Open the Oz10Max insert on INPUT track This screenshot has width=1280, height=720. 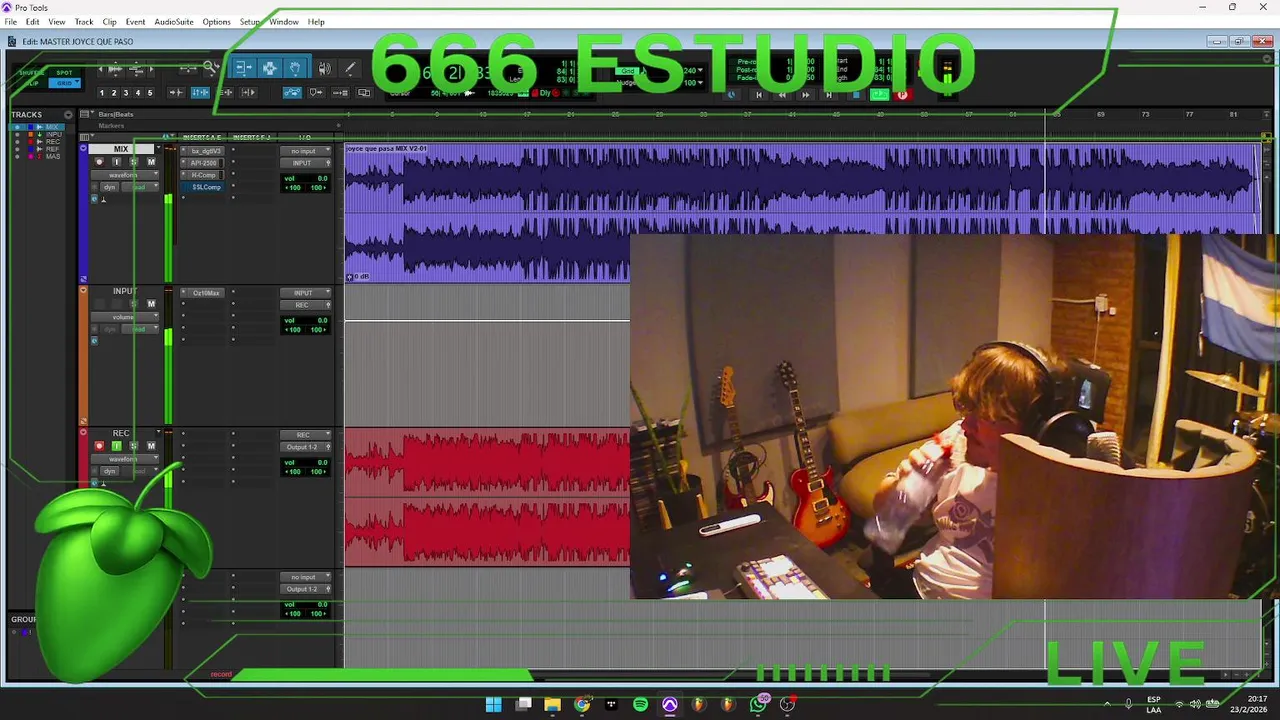pyautogui.click(x=205, y=293)
